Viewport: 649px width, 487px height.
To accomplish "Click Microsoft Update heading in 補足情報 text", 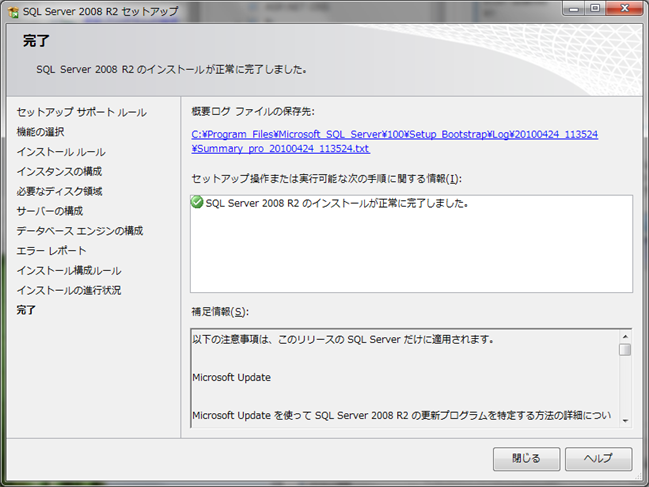I will [x=232, y=377].
